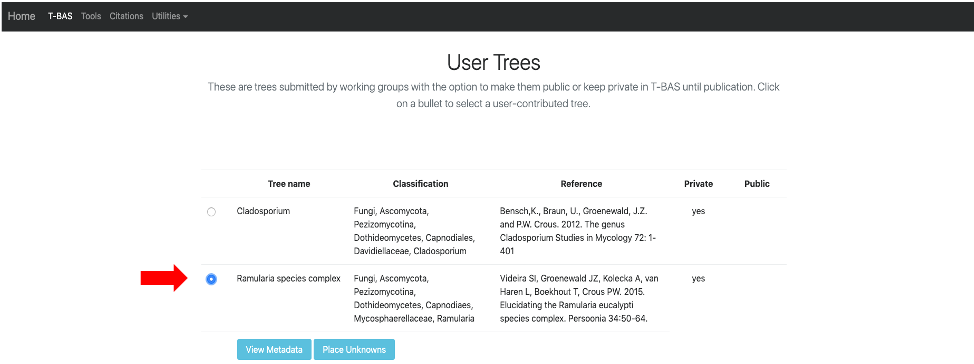This screenshot has height=364, width=974.
Task: Open the Utilities dropdown menu
Action: click(x=170, y=16)
